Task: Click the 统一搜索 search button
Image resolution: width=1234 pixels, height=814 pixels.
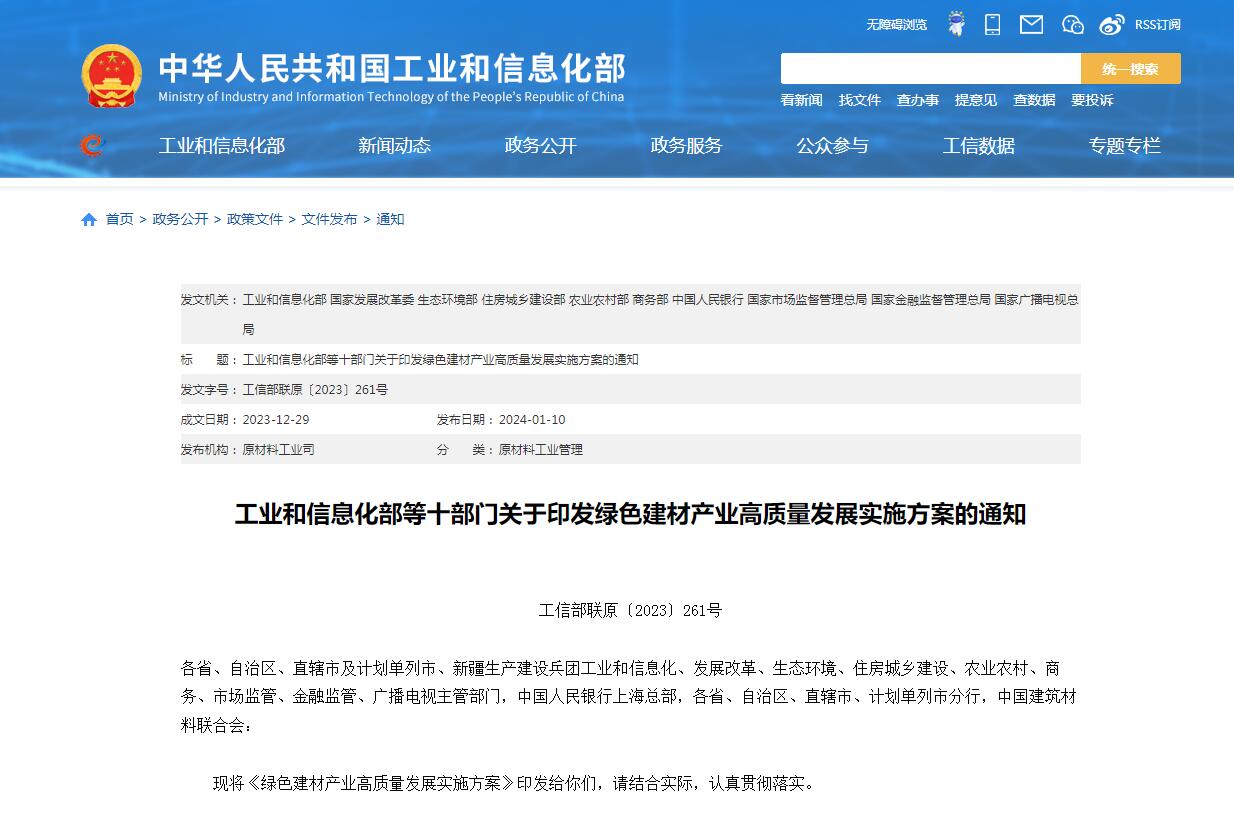Action: pyautogui.click(x=1131, y=69)
